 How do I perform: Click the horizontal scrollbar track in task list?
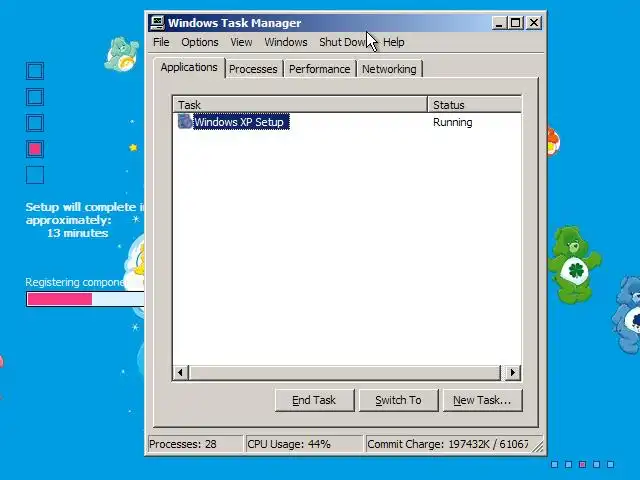tap(345, 372)
